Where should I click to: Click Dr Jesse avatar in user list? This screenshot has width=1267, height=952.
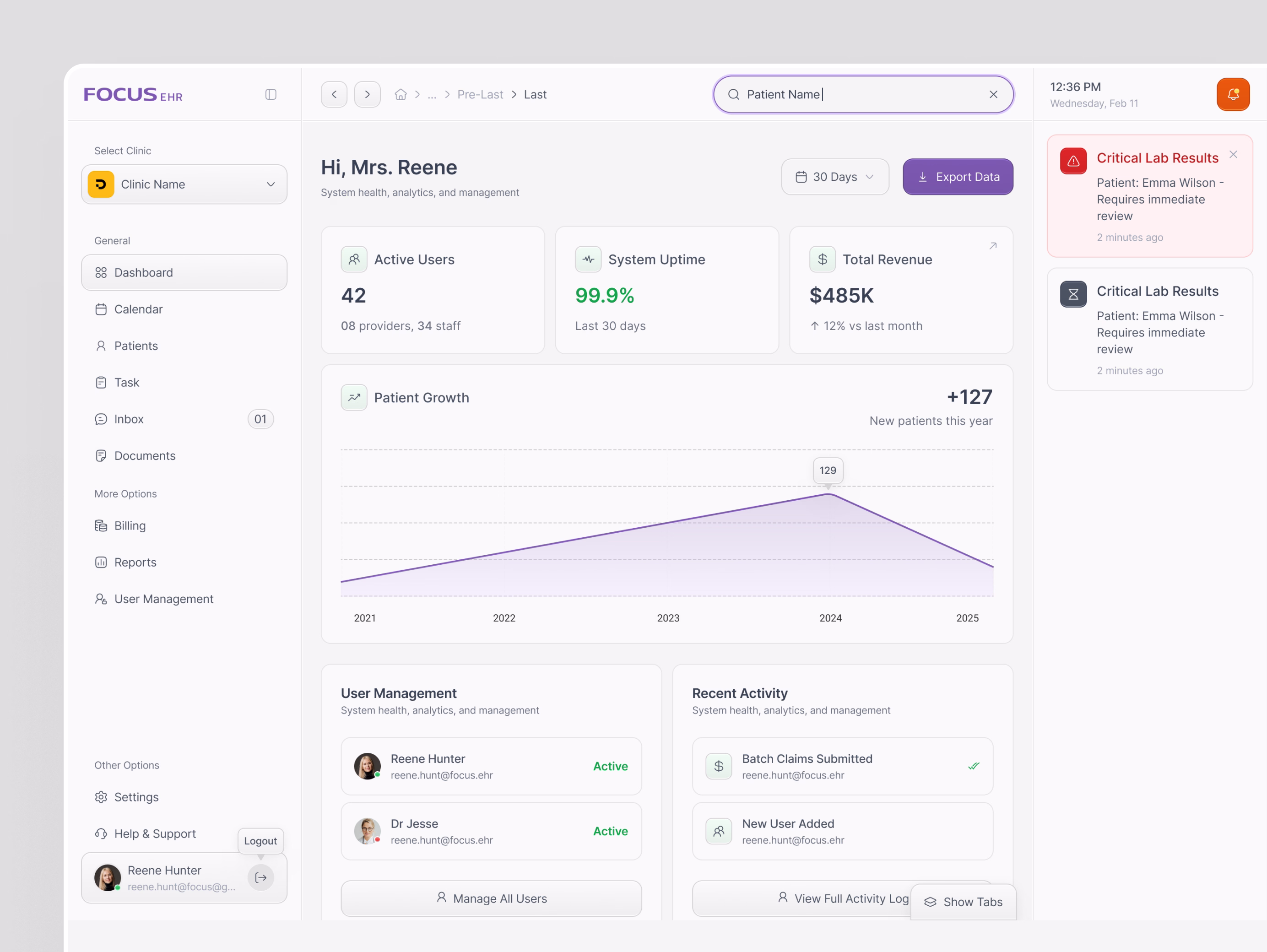(x=367, y=831)
